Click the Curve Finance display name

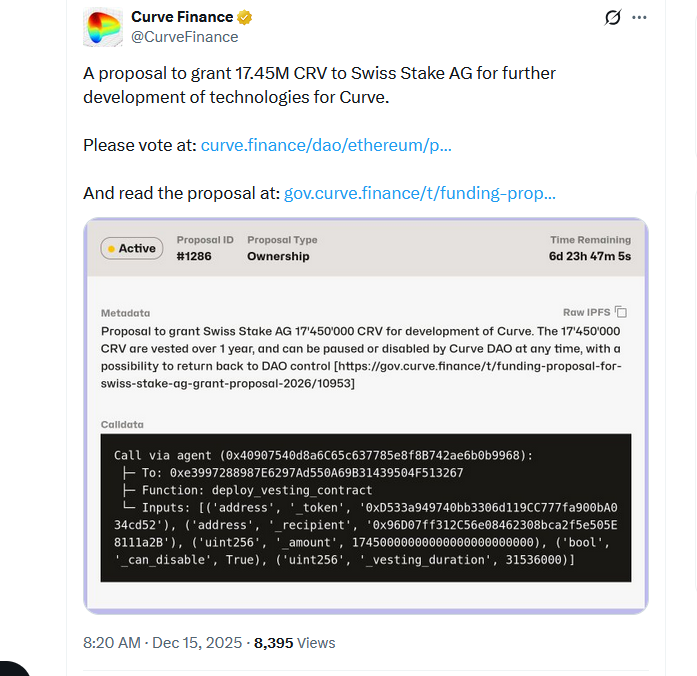[x=182, y=17]
